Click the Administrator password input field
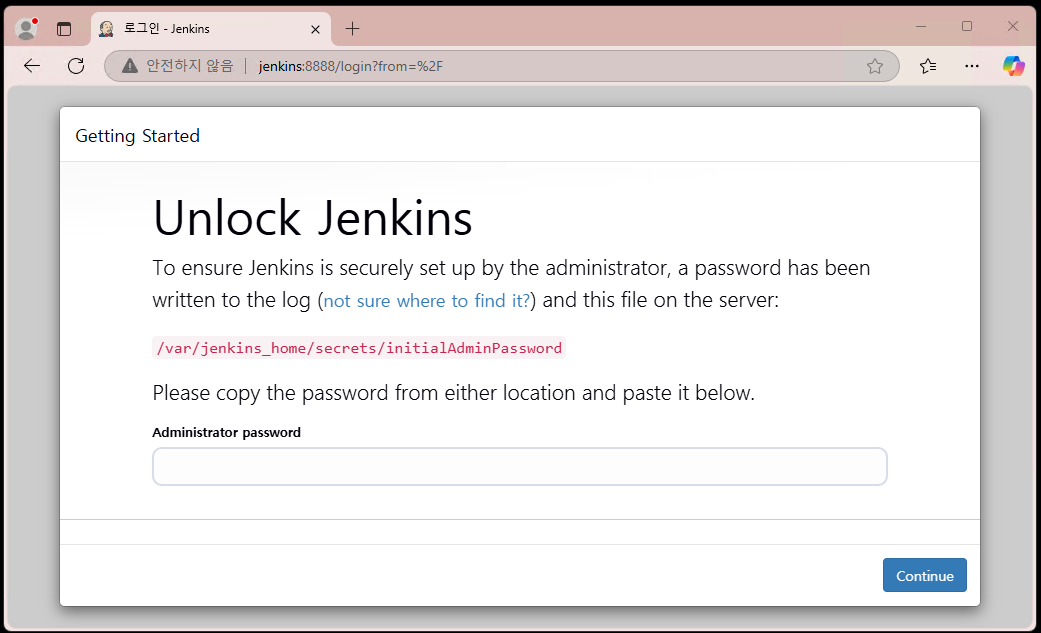Viewport: 1041px width, 633px height. [x=520, y=466]
